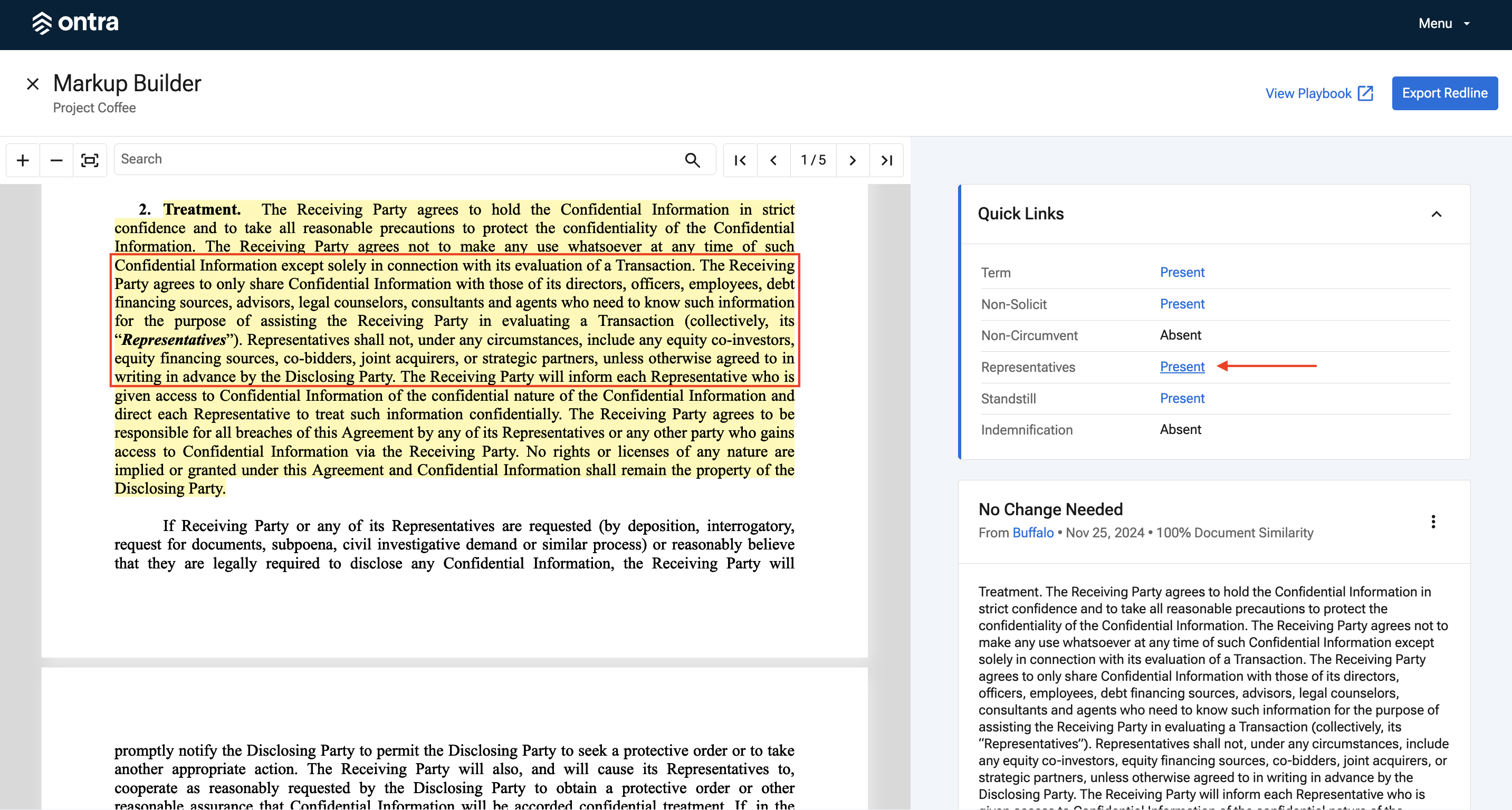Go to the previous page
Screen dimensions: 1512x810
pos(773,160)
